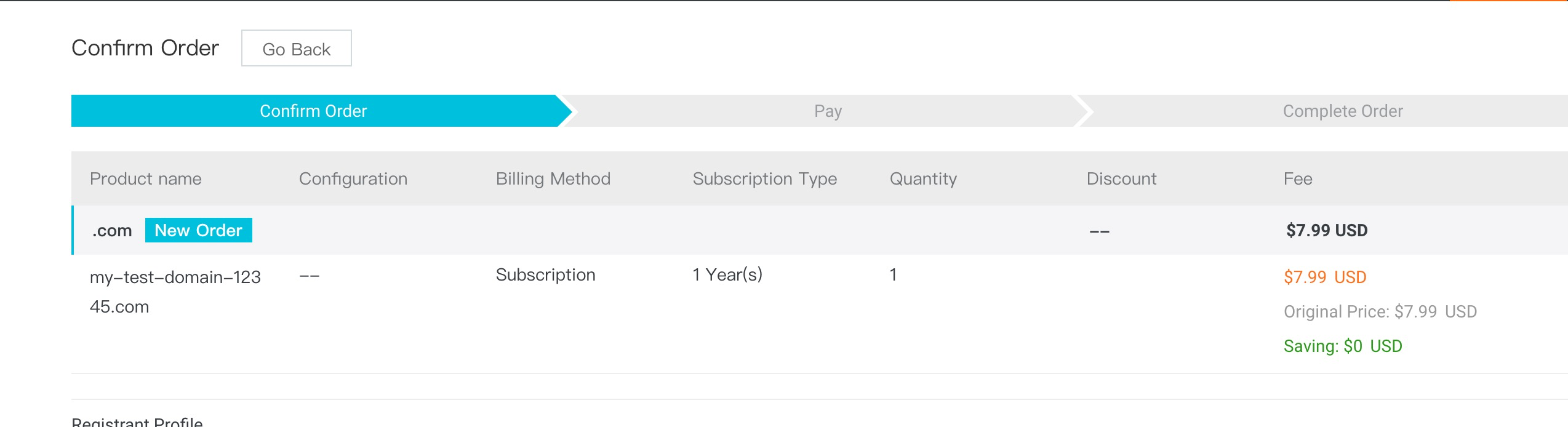This screenshot has width=1568, height=427.
Task: Click the Fee column header
Action: pos(1298,179)
